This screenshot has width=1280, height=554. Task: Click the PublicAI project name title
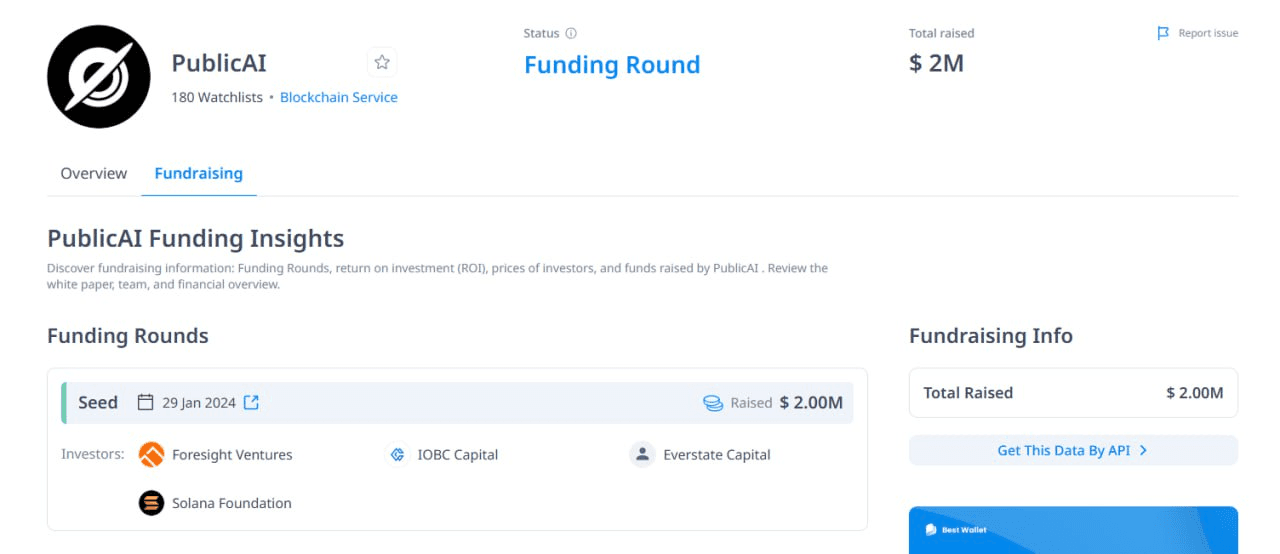coord(219,63)
